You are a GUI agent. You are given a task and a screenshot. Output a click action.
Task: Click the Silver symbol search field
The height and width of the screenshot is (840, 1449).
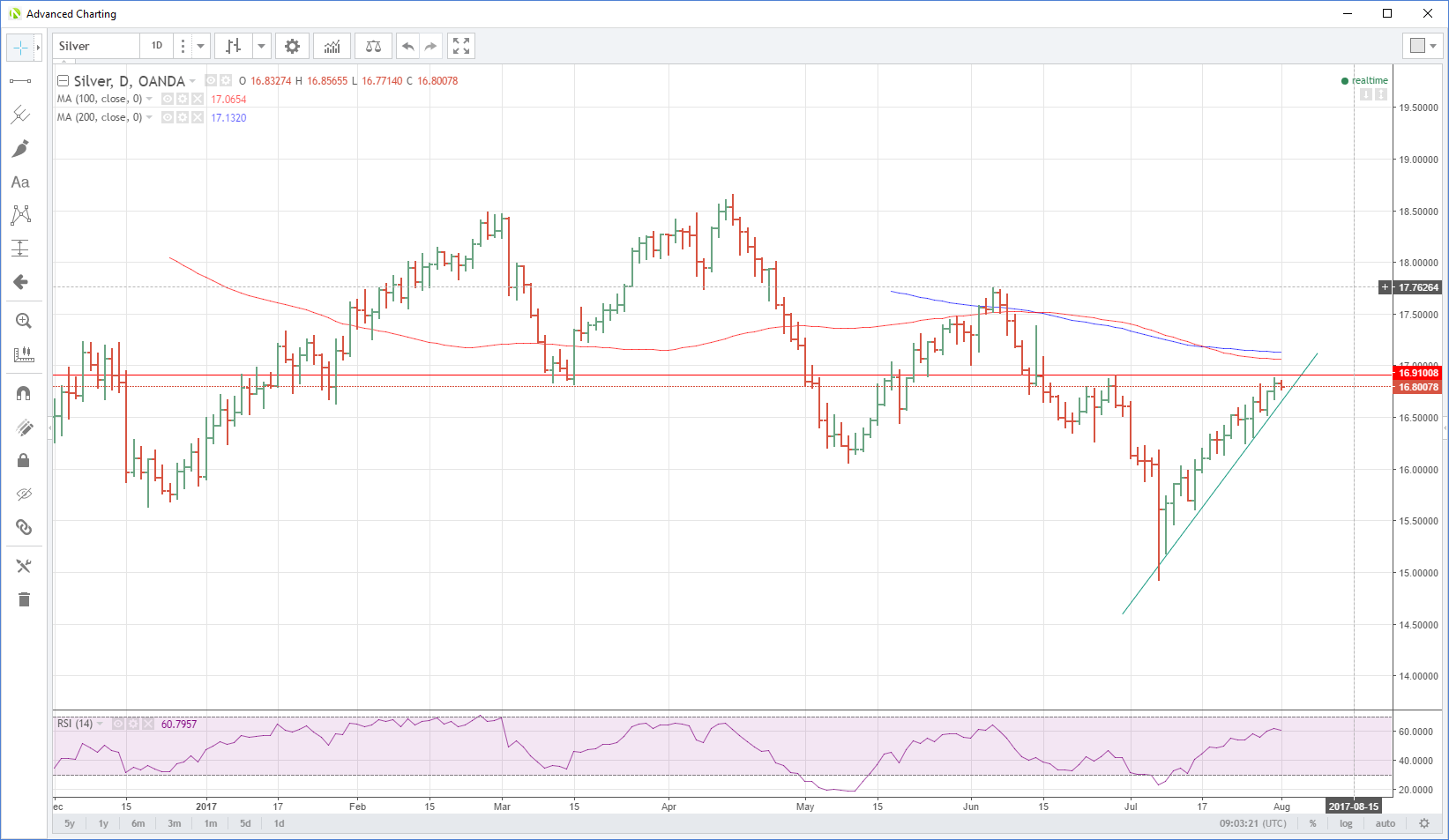tap(96, 46)
